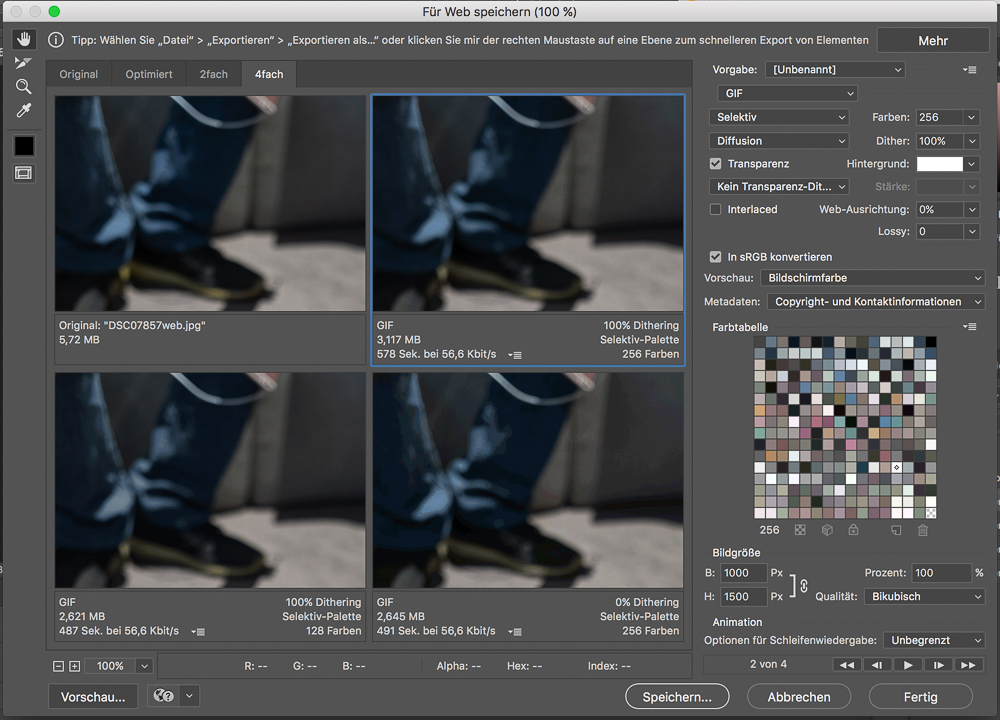
Task: Toggle the constrain proportions link icon
Action: (804, 585)
